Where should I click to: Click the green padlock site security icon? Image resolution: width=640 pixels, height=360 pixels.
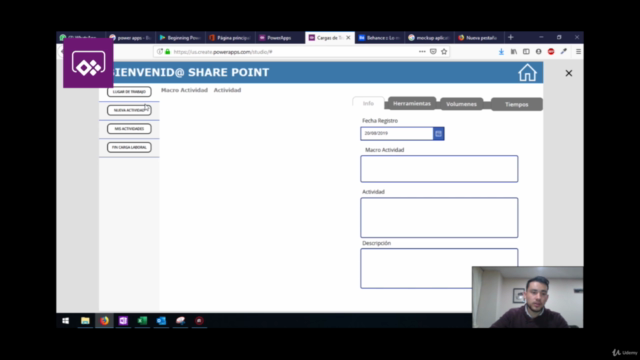click(168, 52)
